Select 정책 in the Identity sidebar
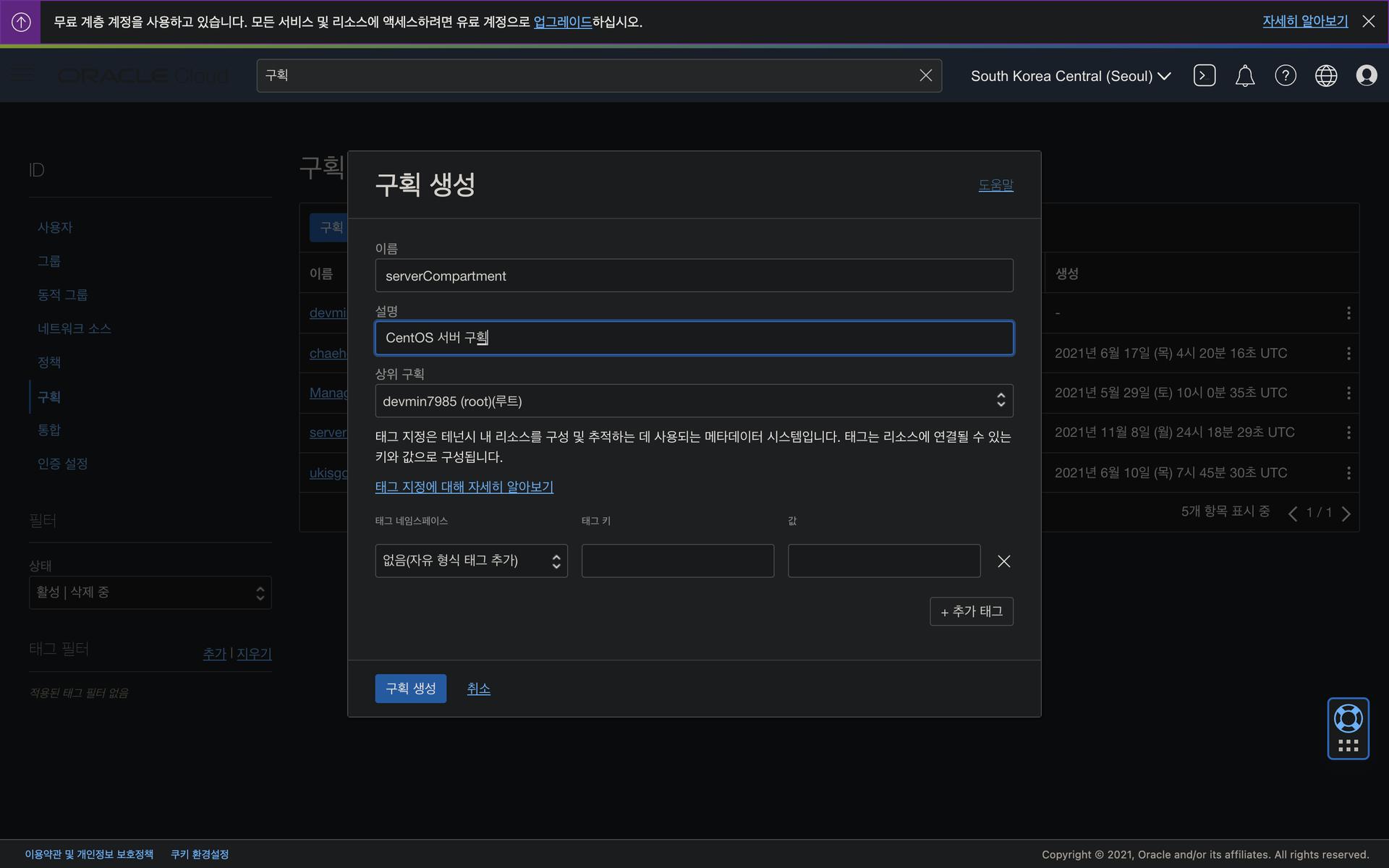 coord(49,362)
